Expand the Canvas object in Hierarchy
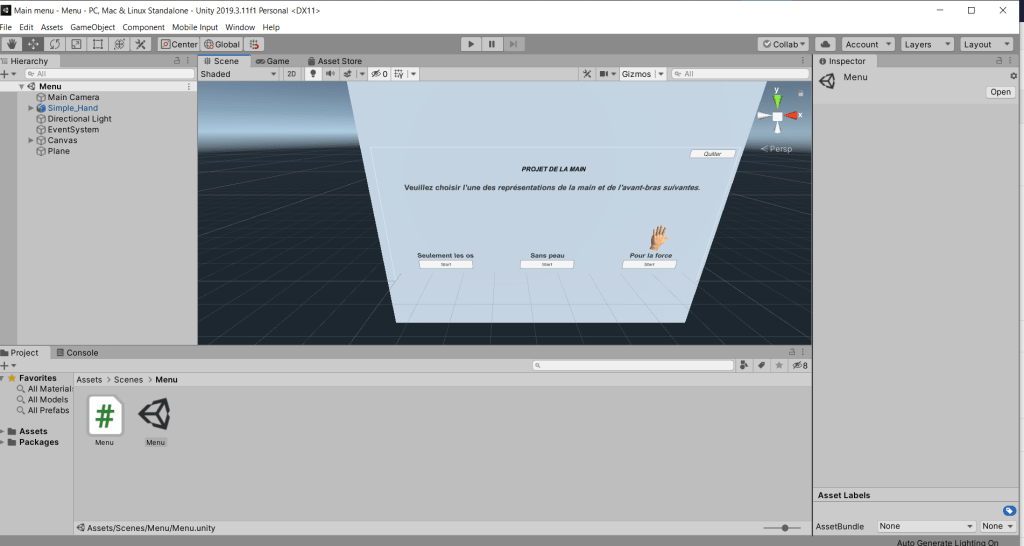 click(x=31, y=140)
